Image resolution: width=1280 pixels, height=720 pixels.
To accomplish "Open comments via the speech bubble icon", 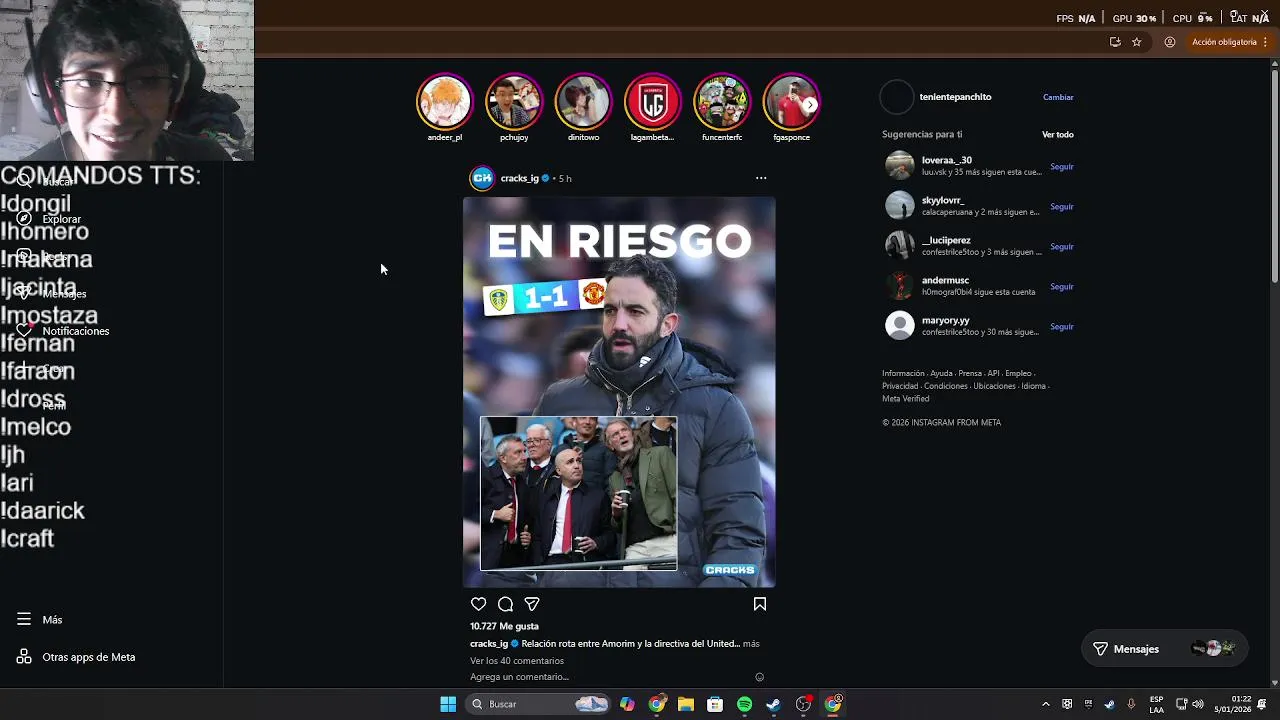I will click(x=505, y=604).
